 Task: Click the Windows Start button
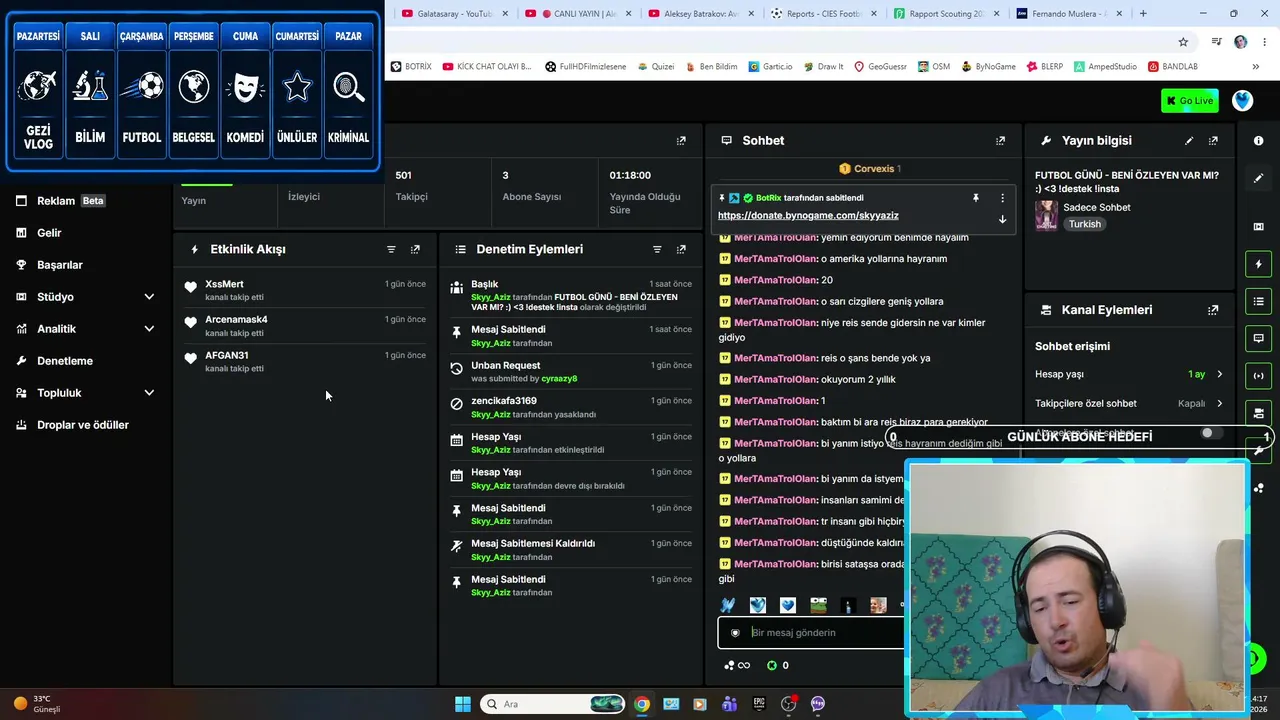pyautogui.click(x=463, y=704)
